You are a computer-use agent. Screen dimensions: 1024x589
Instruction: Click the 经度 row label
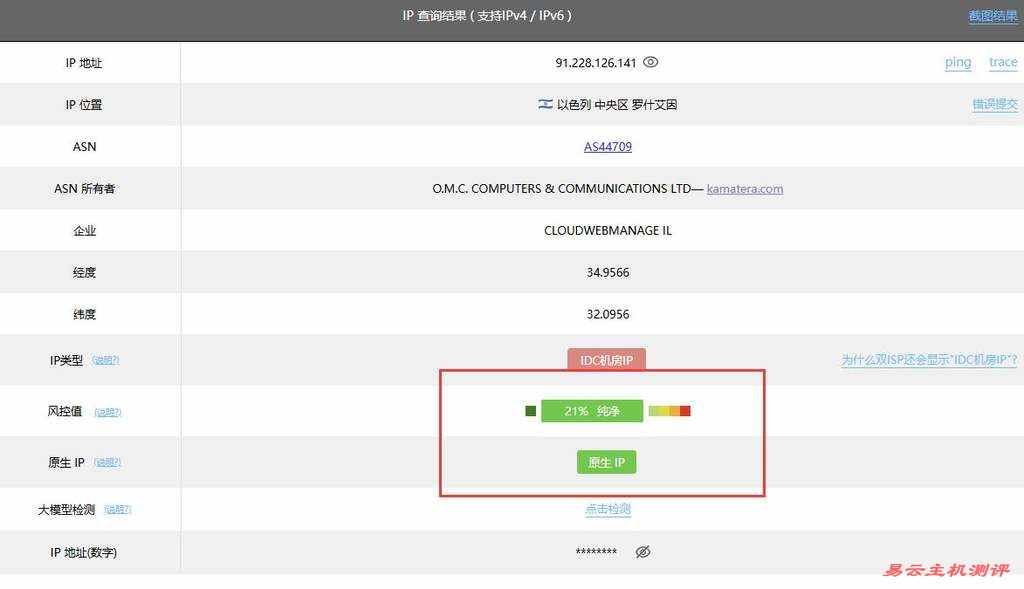pyautogui.click(x=84, y=272)
